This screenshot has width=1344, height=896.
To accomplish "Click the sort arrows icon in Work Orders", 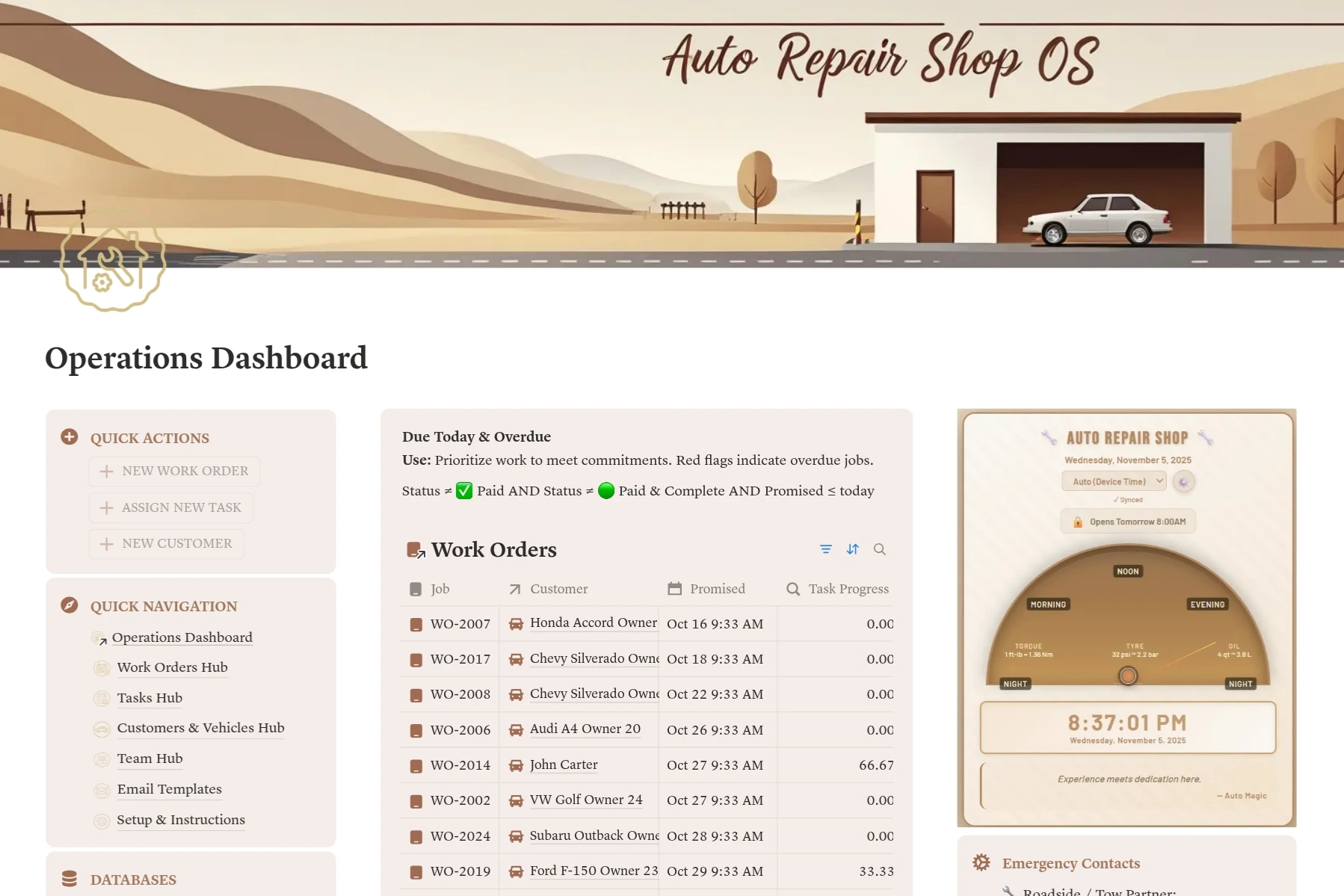I will (x=853, y=549).
